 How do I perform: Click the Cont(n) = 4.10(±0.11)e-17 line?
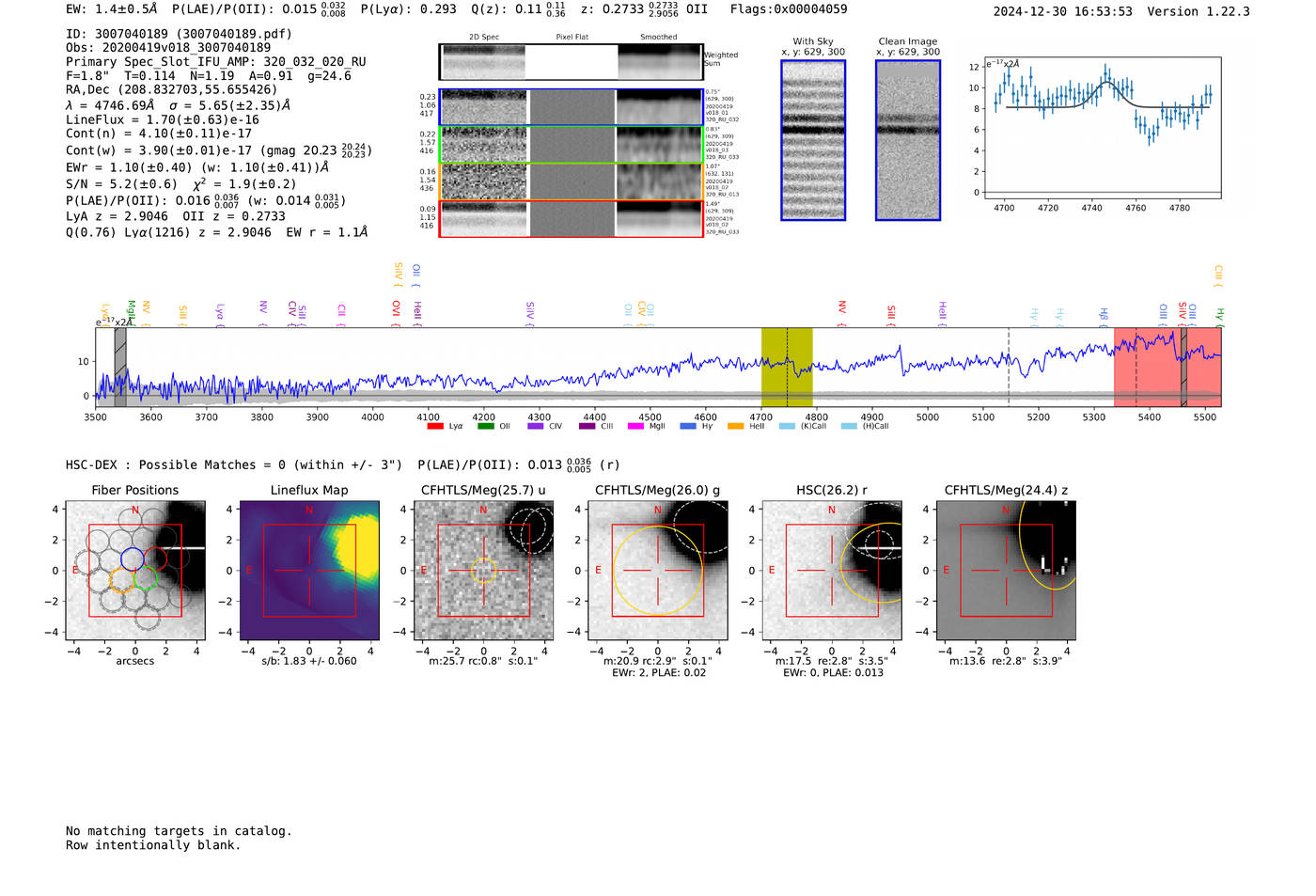159,134
